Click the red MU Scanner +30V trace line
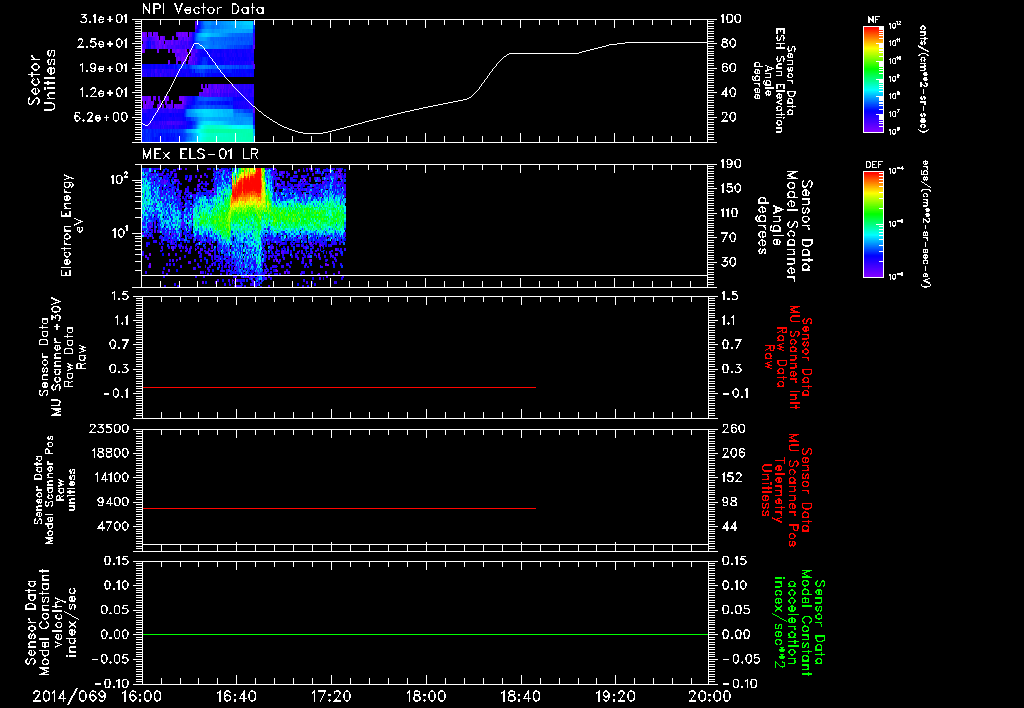The height and width of the screenshot is (708, 1024). [339, 387]
